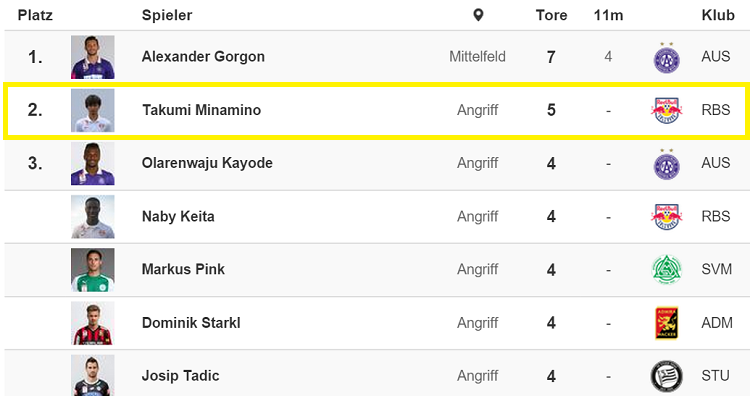Click the STU club abbreviation link
Image resolution: width=750 pixels, height=396 pixels.
pos(716,376)
